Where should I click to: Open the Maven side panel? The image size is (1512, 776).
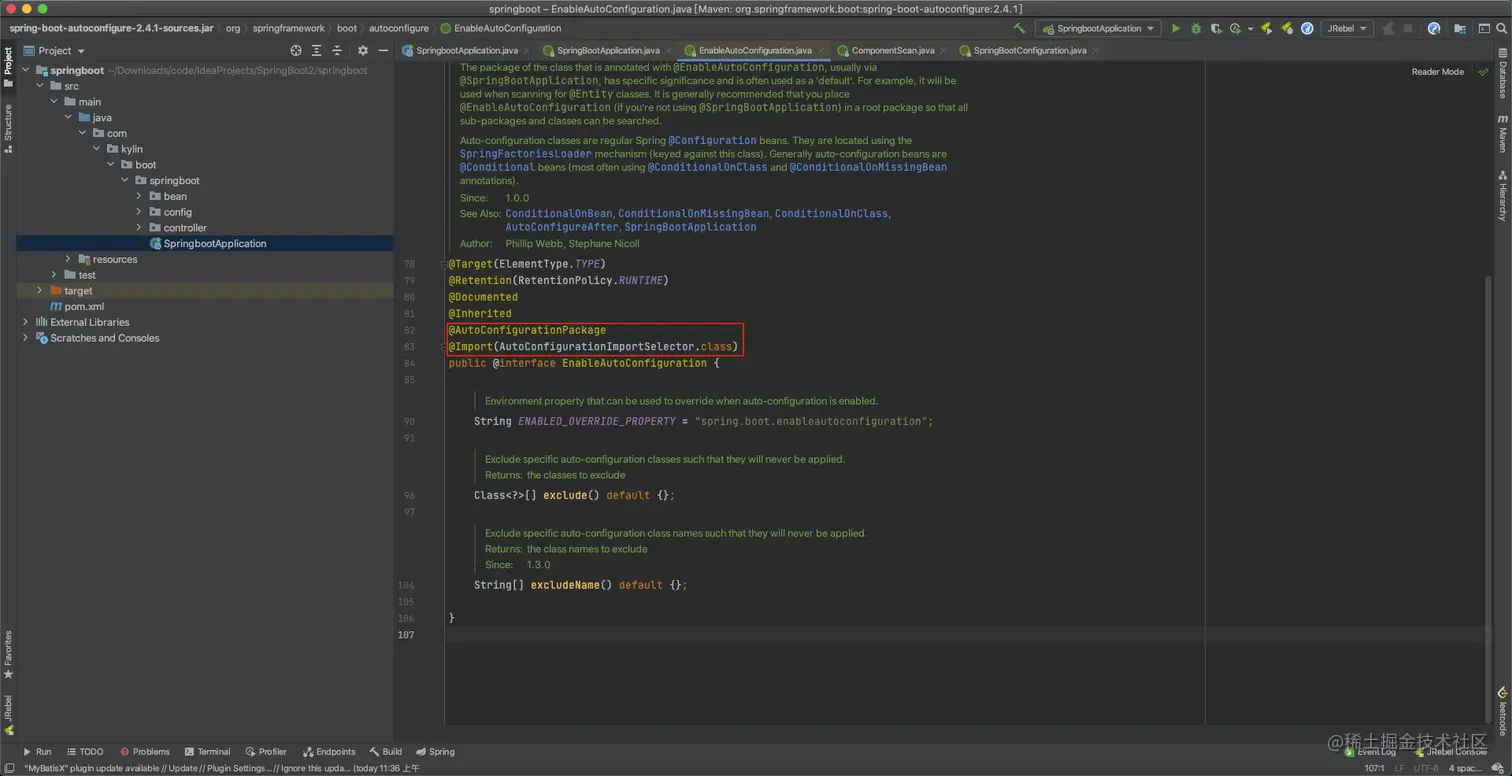point(1502,133)
